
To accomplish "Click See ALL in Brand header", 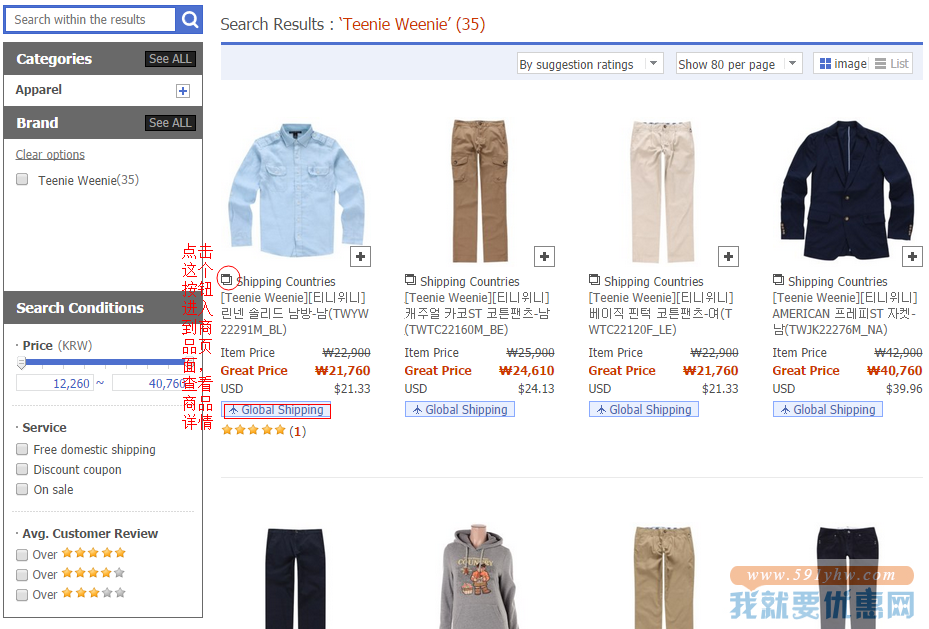I will click(170, 123).
